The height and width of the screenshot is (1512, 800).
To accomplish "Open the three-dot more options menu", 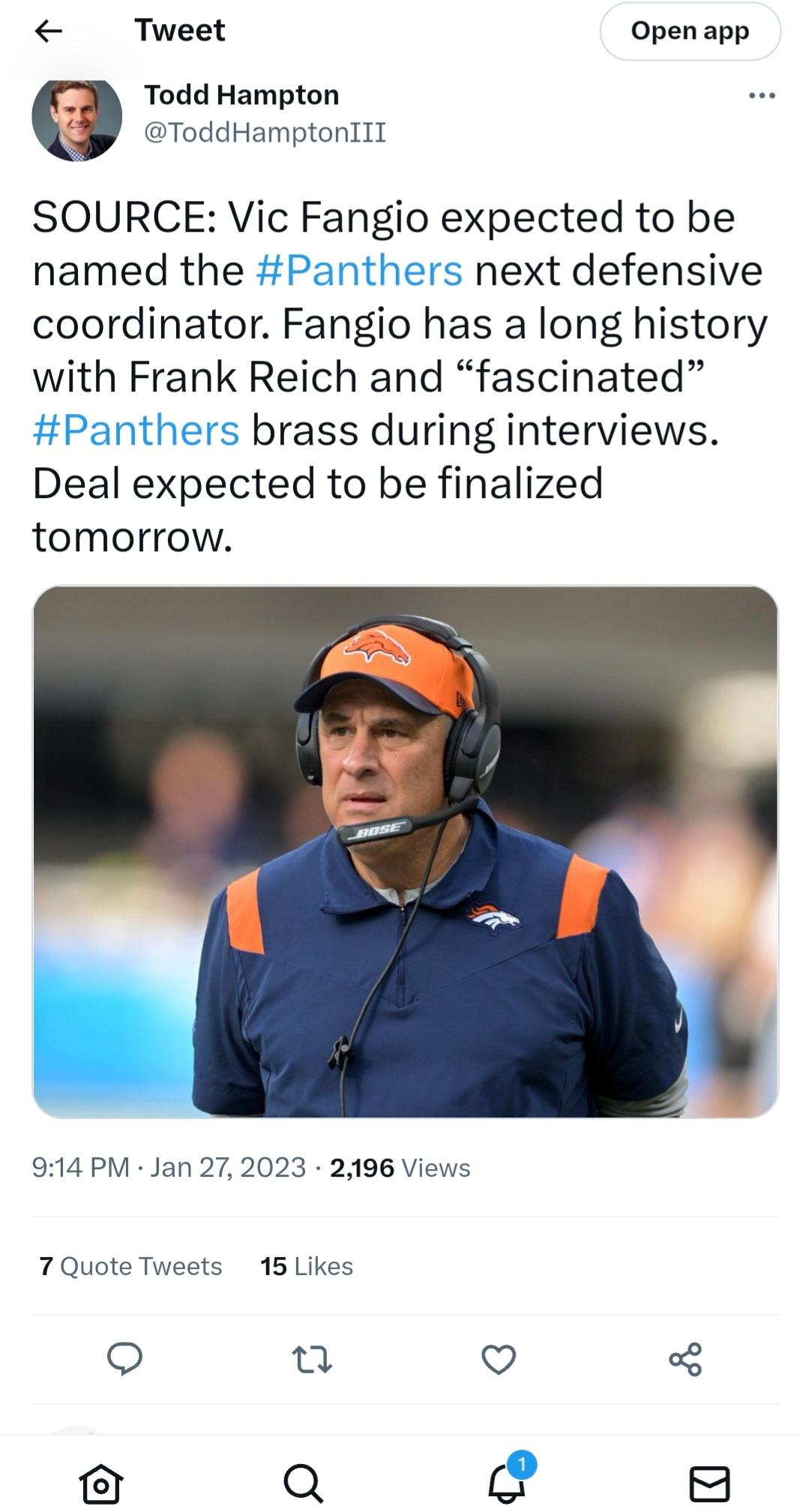I will tap(762, 96).
